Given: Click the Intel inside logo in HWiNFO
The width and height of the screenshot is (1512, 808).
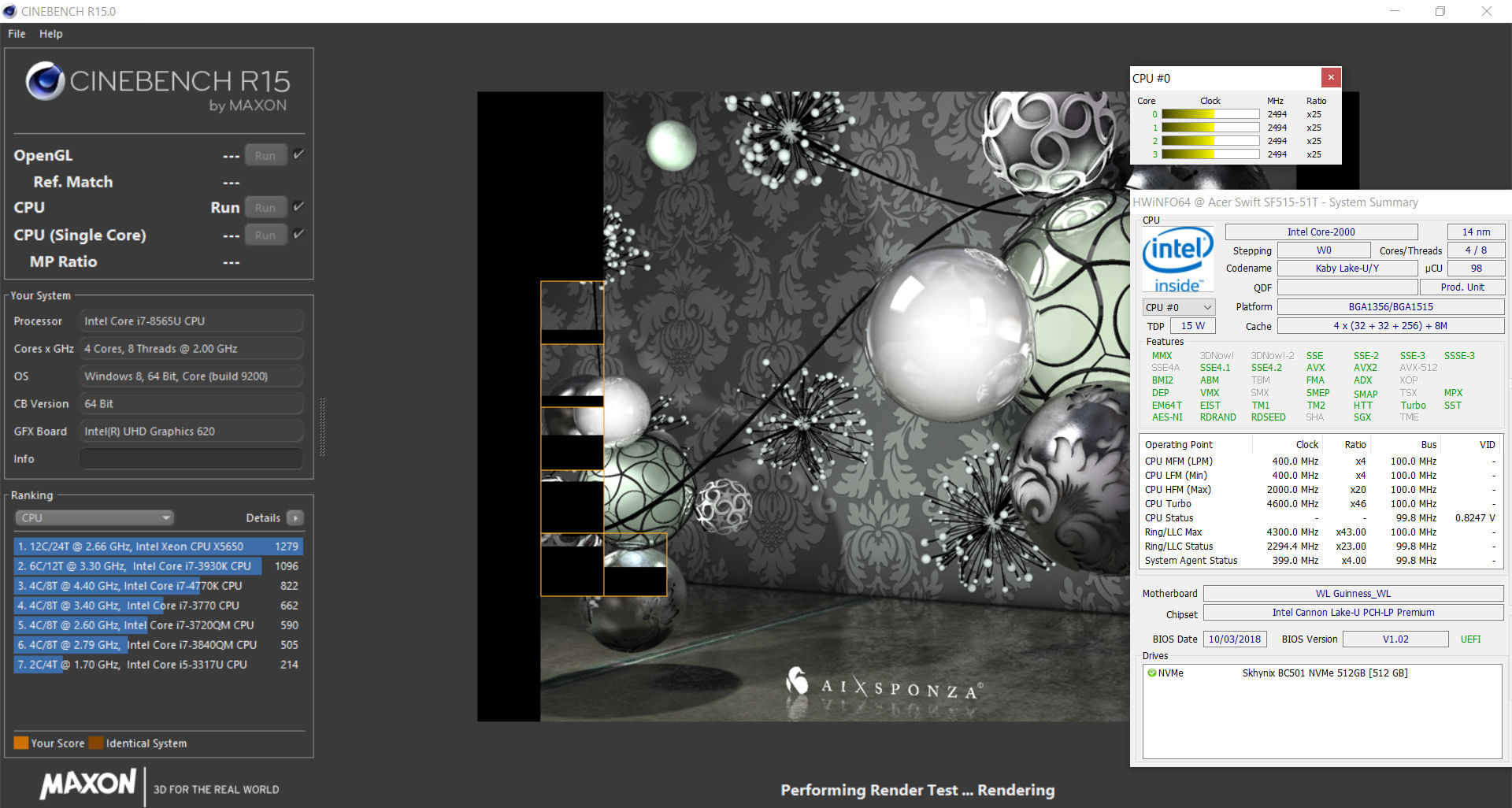Looking at the screenshot, I should (x=1178, y=259).
